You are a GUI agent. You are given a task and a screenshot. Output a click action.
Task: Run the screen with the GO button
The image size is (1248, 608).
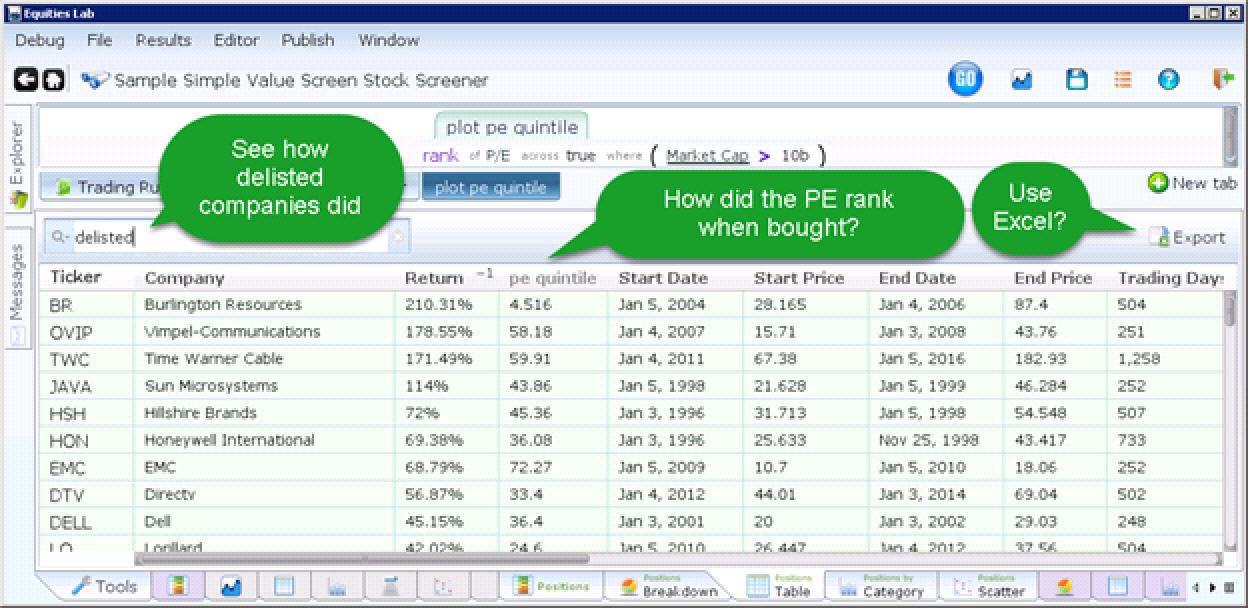point(965,81)
